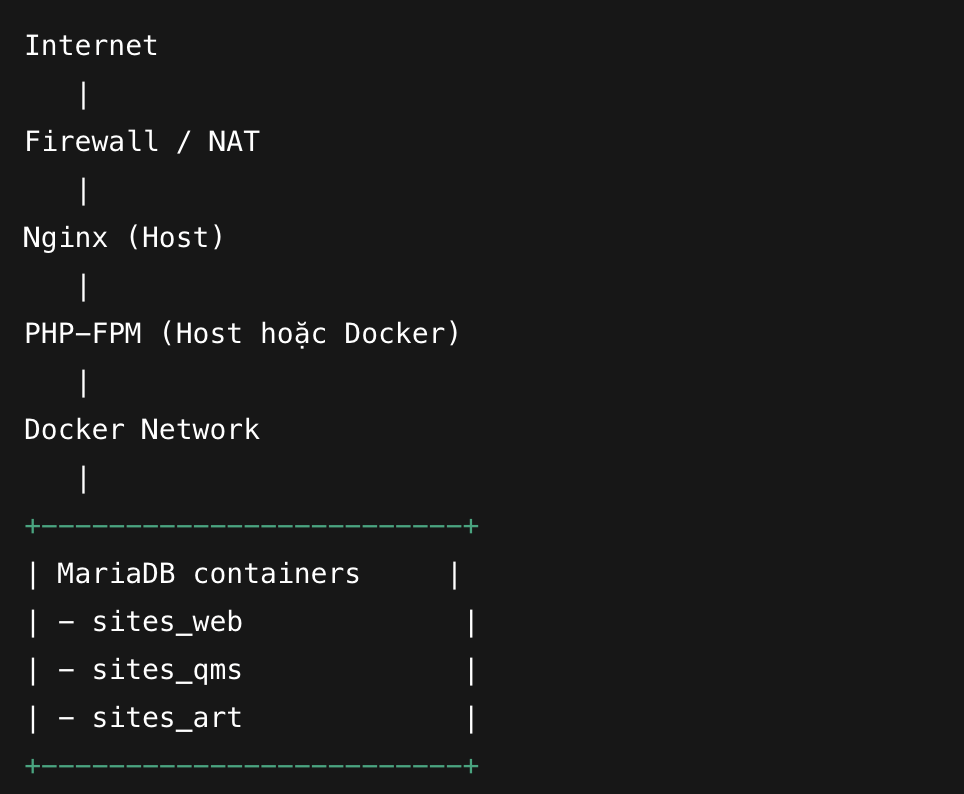Click "Docker)" on the PHP-FPM line
Screen dimensions: 964x794
coord(402,334)
